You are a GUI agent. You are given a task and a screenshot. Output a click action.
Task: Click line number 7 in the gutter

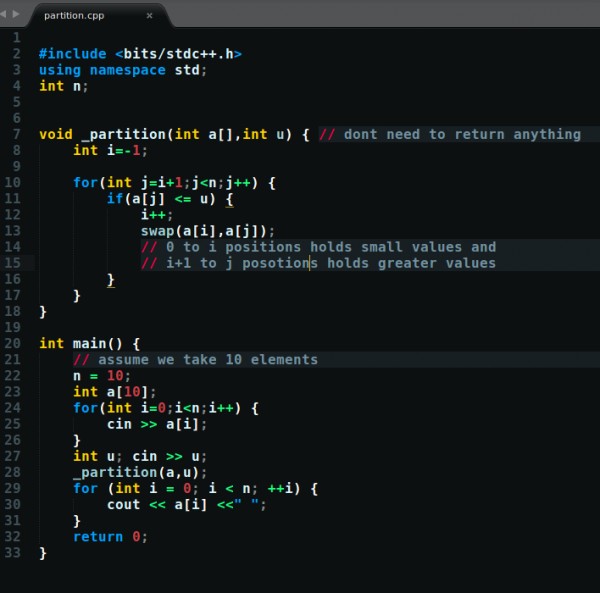pos(16,134)
